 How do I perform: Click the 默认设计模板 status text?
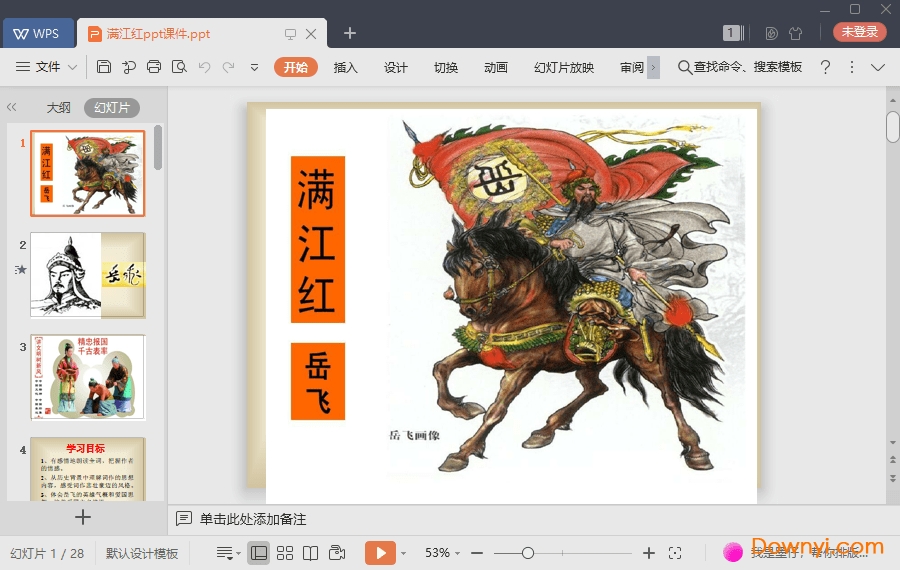coord(142,553)
